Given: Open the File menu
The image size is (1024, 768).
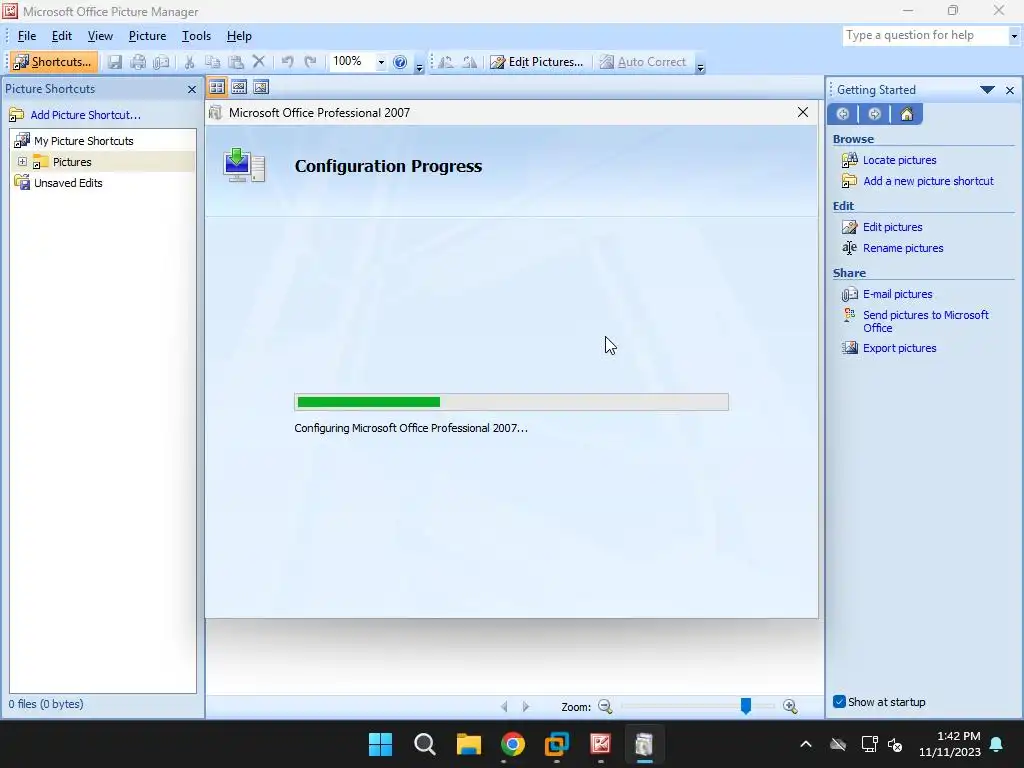Looking at the screenshot, I should 27,36.
